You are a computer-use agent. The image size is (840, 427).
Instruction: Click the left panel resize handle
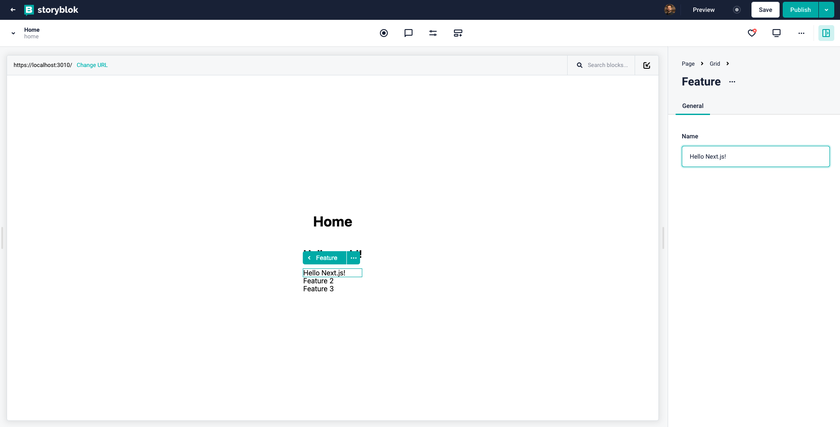pyautogui.click(x=2, y=238)
